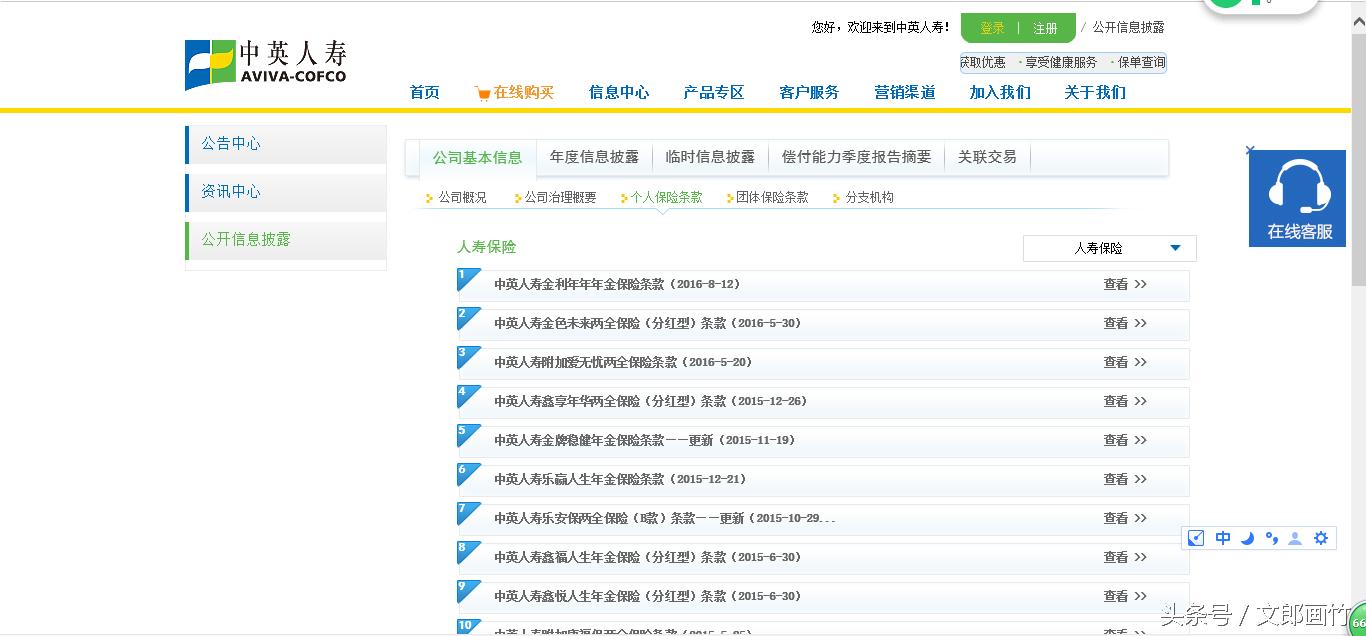Click the pinyin input mode icon
The image size is (1366, 636).
1196,537
